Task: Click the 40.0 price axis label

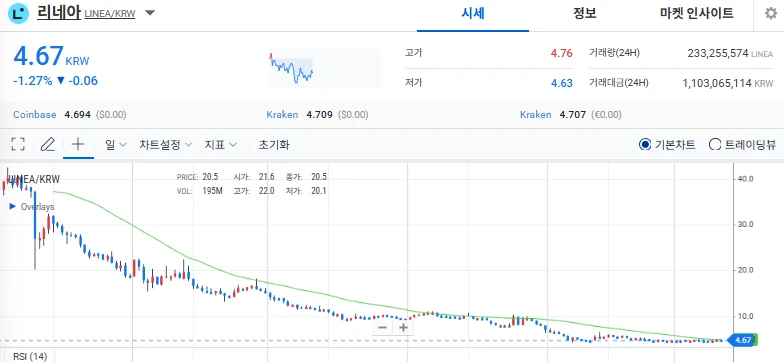Action: pyautogui.click(x=746, y=178)
